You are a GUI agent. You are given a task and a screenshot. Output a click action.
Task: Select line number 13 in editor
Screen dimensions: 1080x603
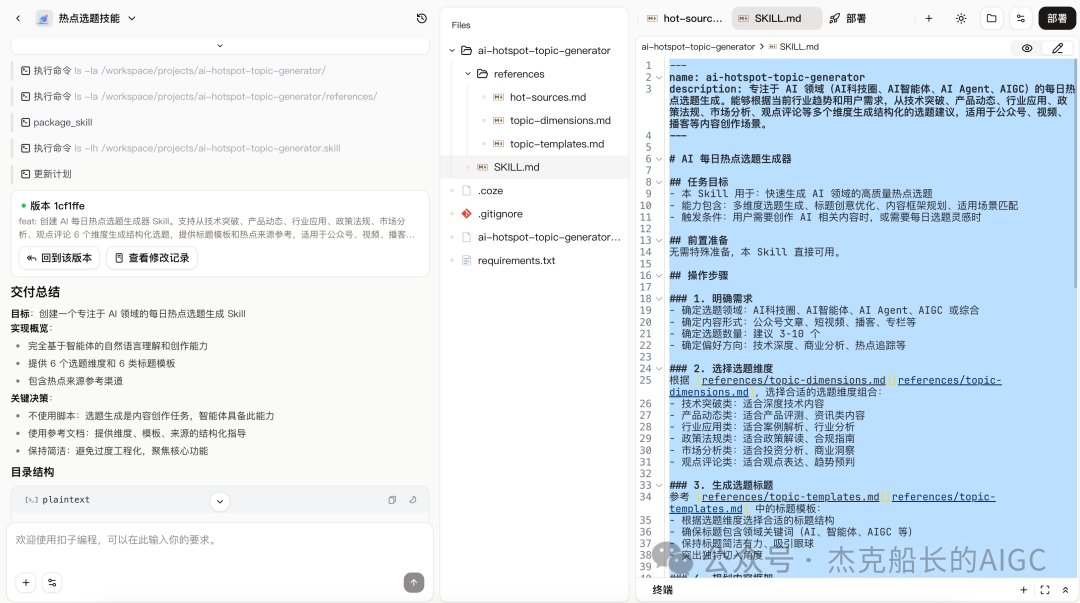(x=645, y=241)
